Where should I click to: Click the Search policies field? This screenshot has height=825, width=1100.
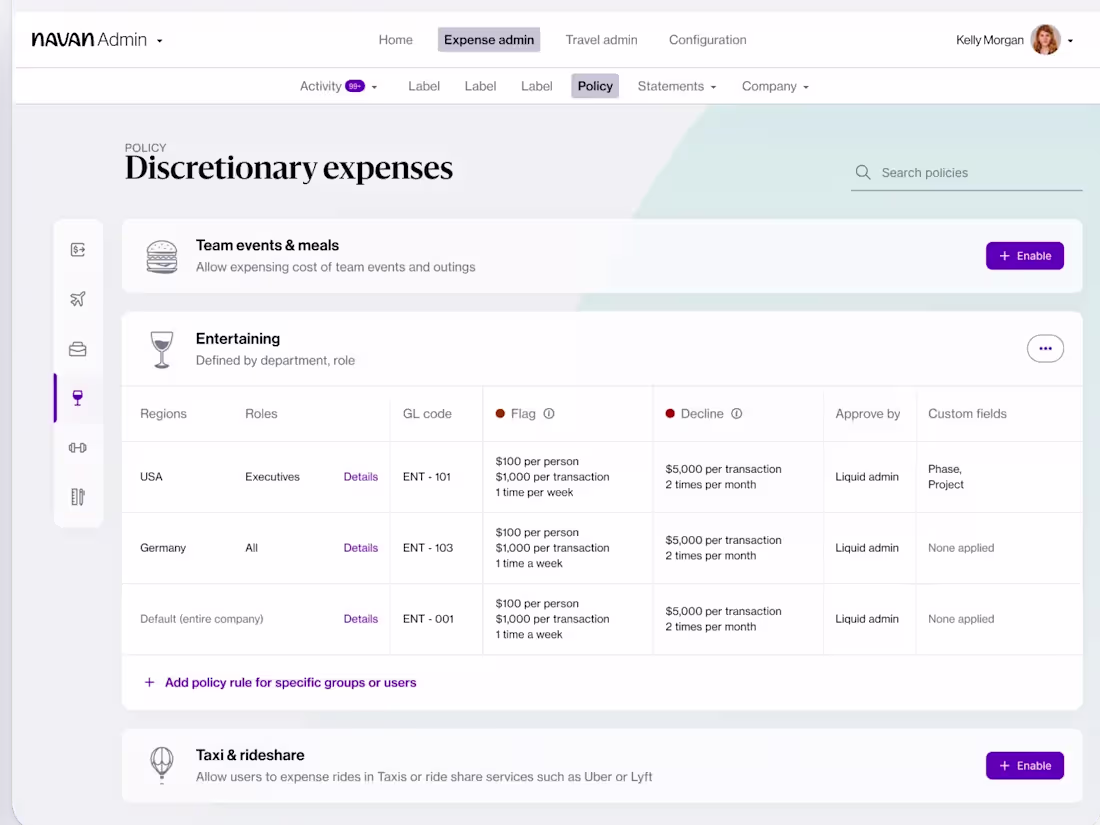click(966, 173)
